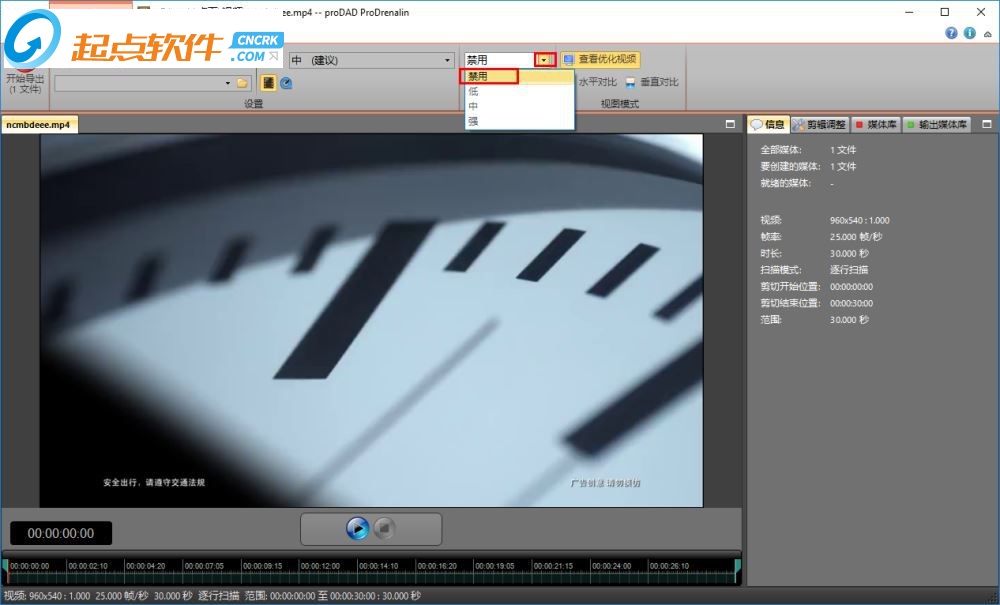Choose 强 from the dropdown list
Viewport: 1000px width, 605px height.
coord(474,121)
